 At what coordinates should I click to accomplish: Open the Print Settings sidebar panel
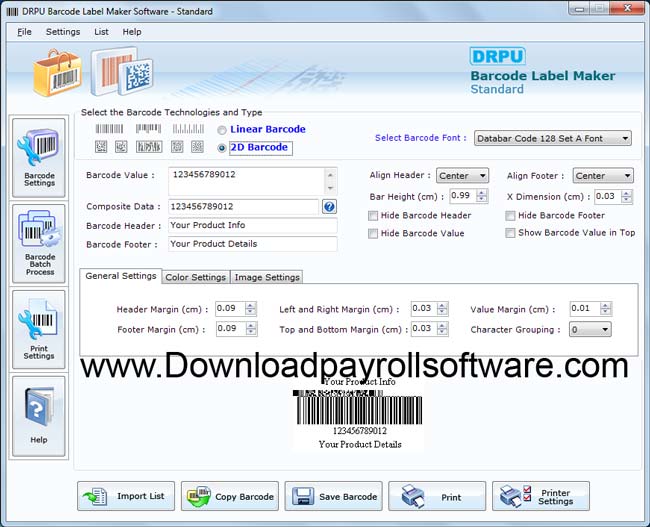click(39, 330)
